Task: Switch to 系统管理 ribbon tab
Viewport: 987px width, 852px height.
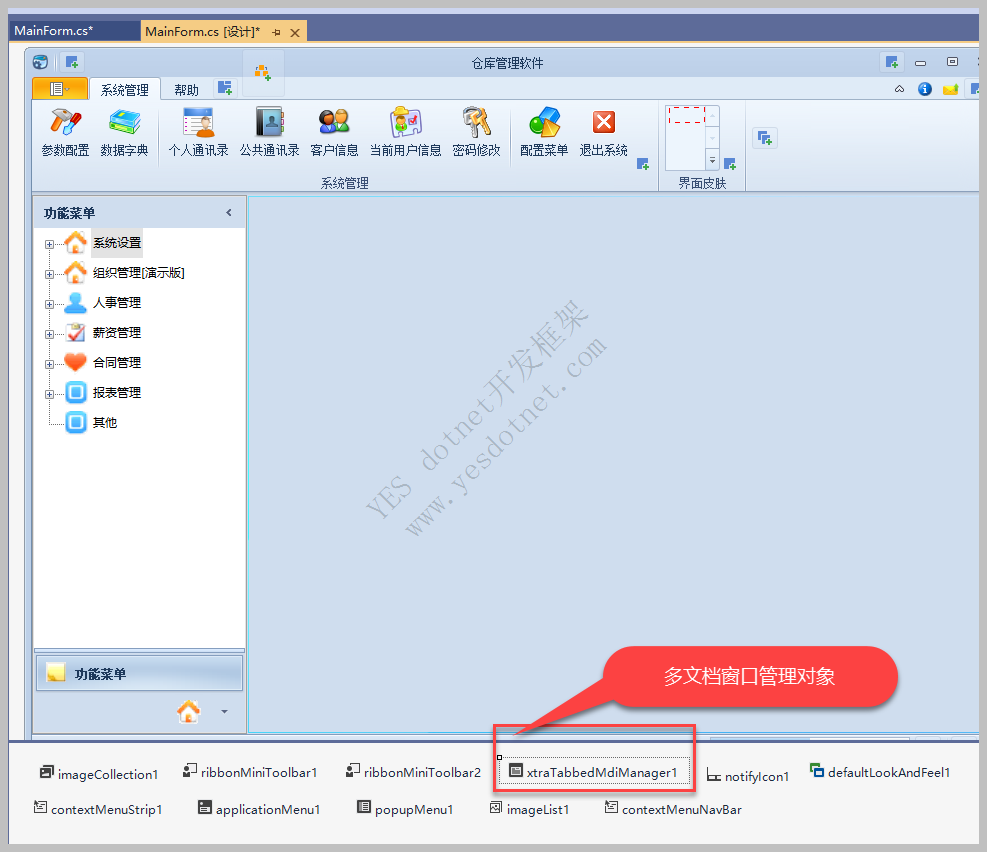Action: click(125, 90)
